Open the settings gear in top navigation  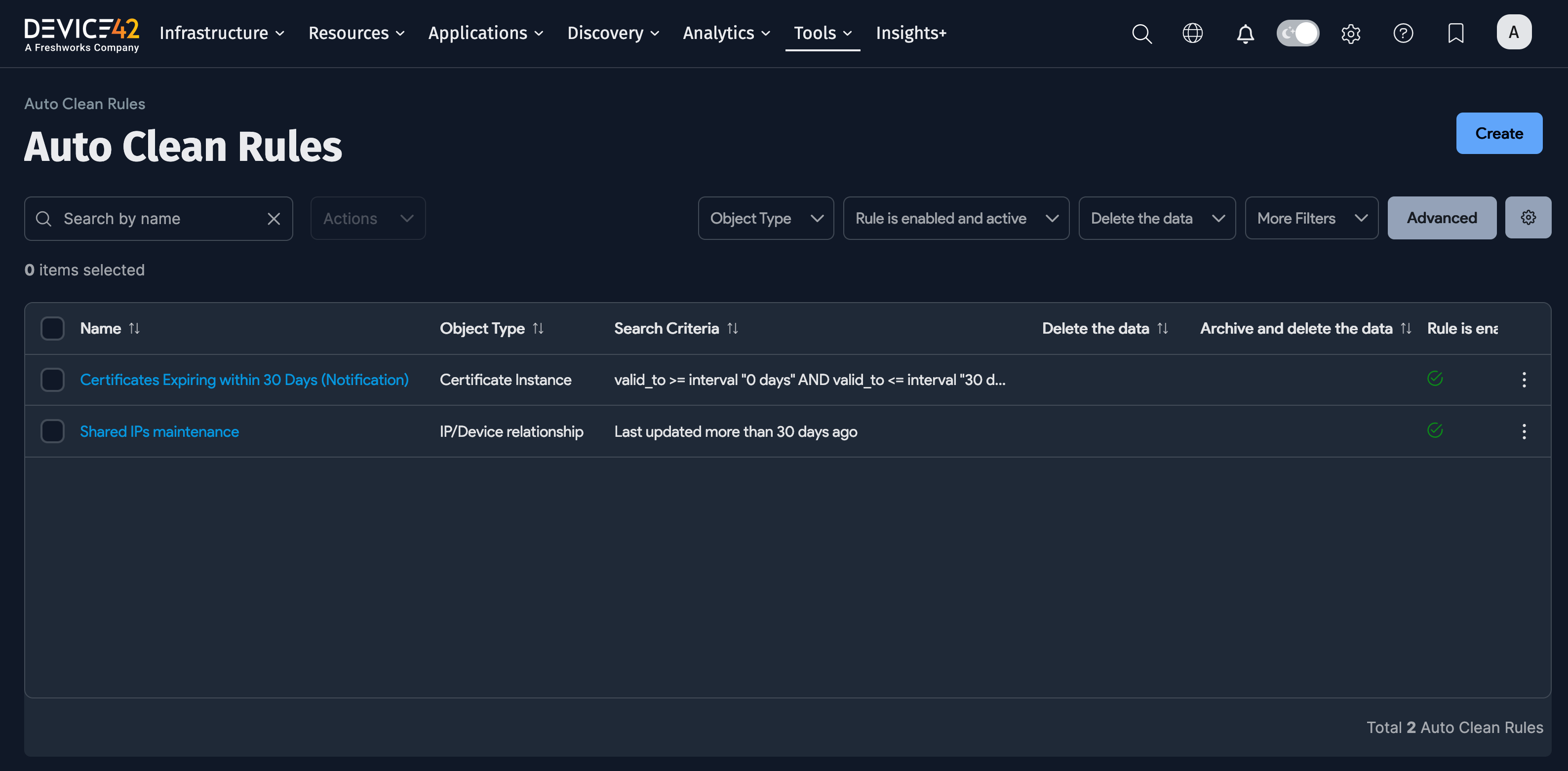[1351, 33]
